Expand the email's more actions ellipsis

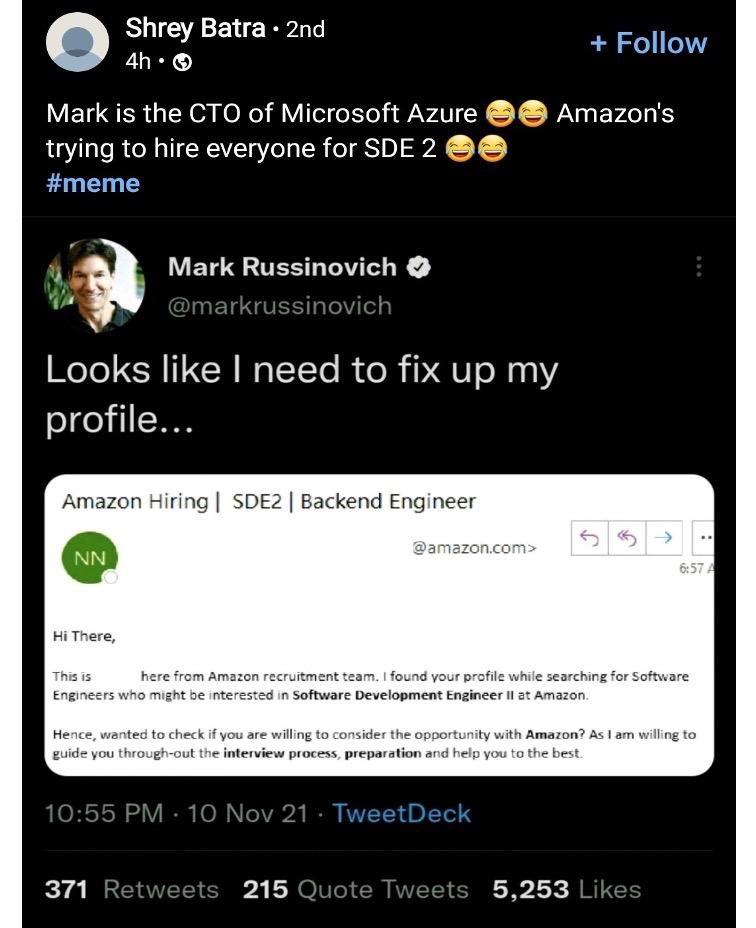(x=704, y=538)
